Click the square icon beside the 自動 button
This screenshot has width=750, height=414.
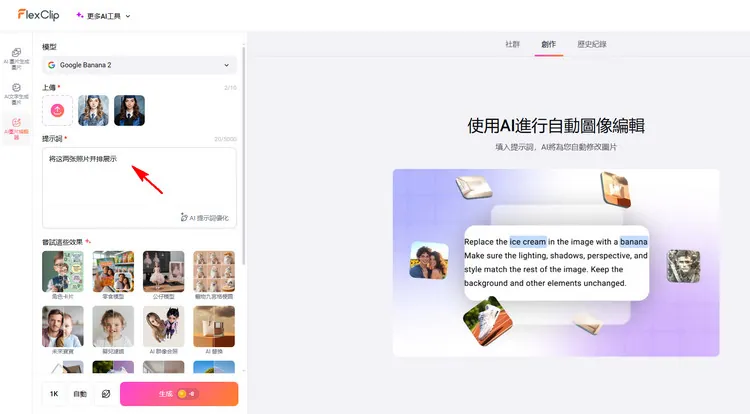click(x=106, y=394)
